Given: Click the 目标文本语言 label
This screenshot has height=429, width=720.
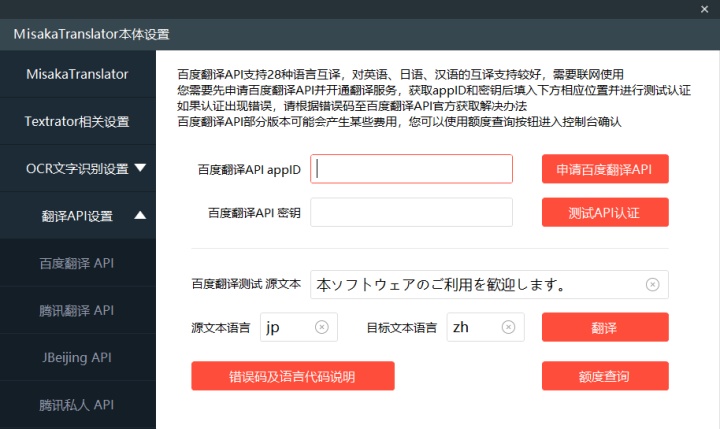Looking at the screenshot, I should click(401, 327).
